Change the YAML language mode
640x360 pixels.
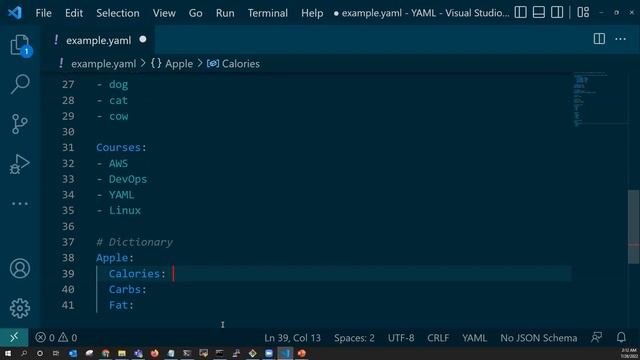(x=474, y=338)
